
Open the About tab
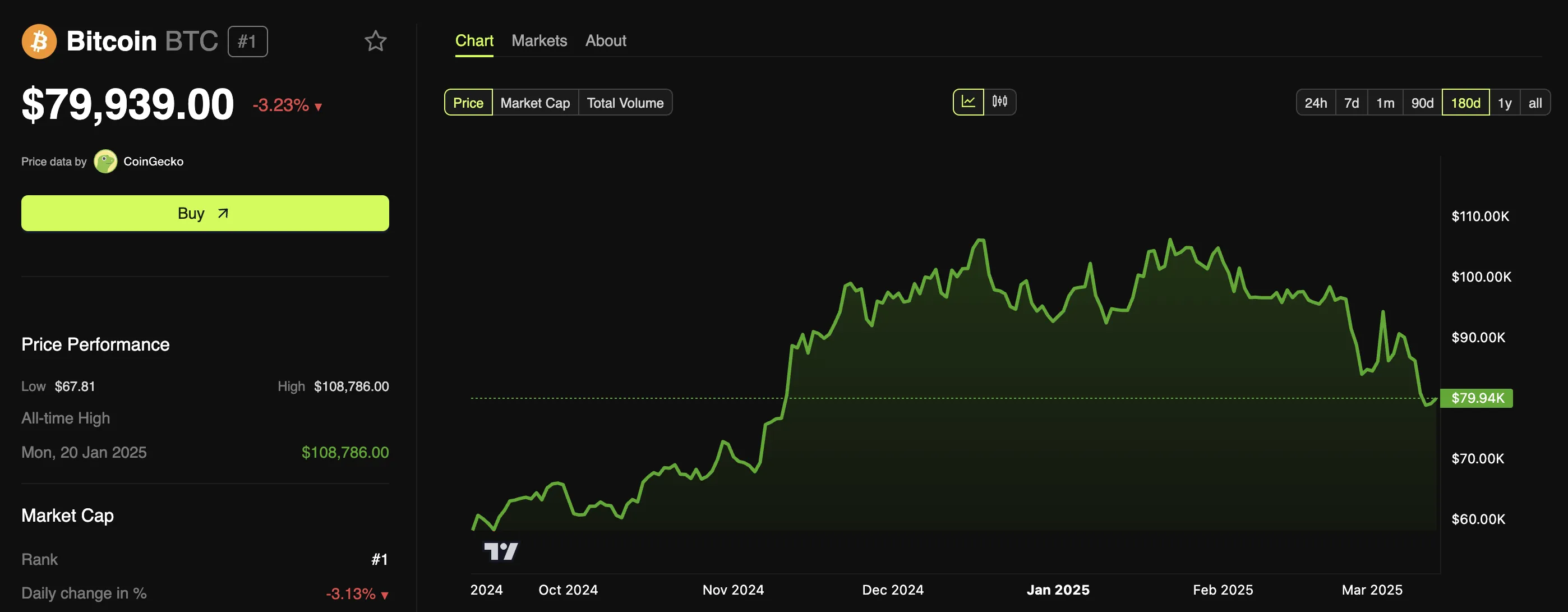[605, 41]
